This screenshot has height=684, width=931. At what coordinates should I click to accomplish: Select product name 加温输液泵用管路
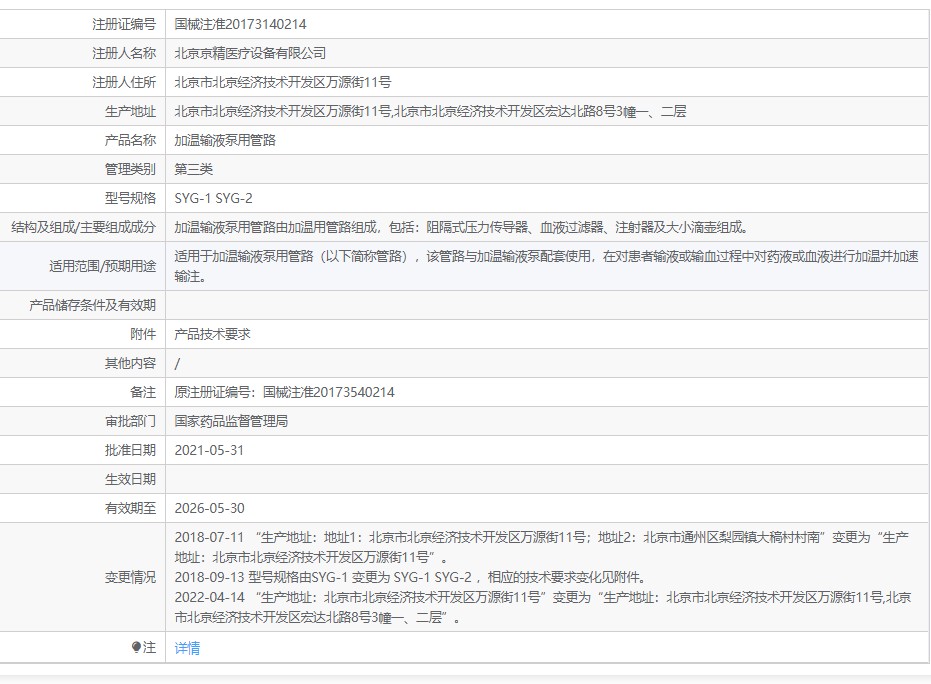225,141
